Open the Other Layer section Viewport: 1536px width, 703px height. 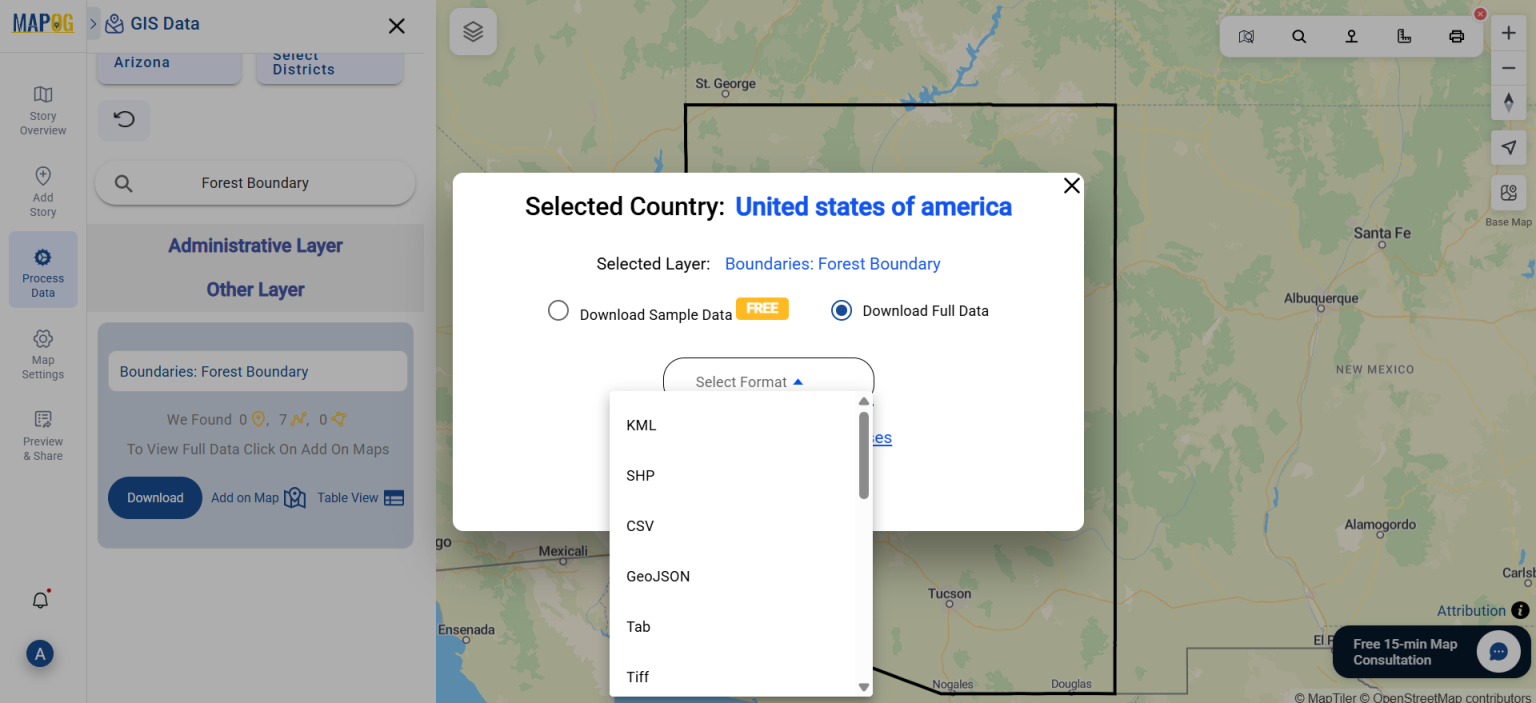pos(255,289)
